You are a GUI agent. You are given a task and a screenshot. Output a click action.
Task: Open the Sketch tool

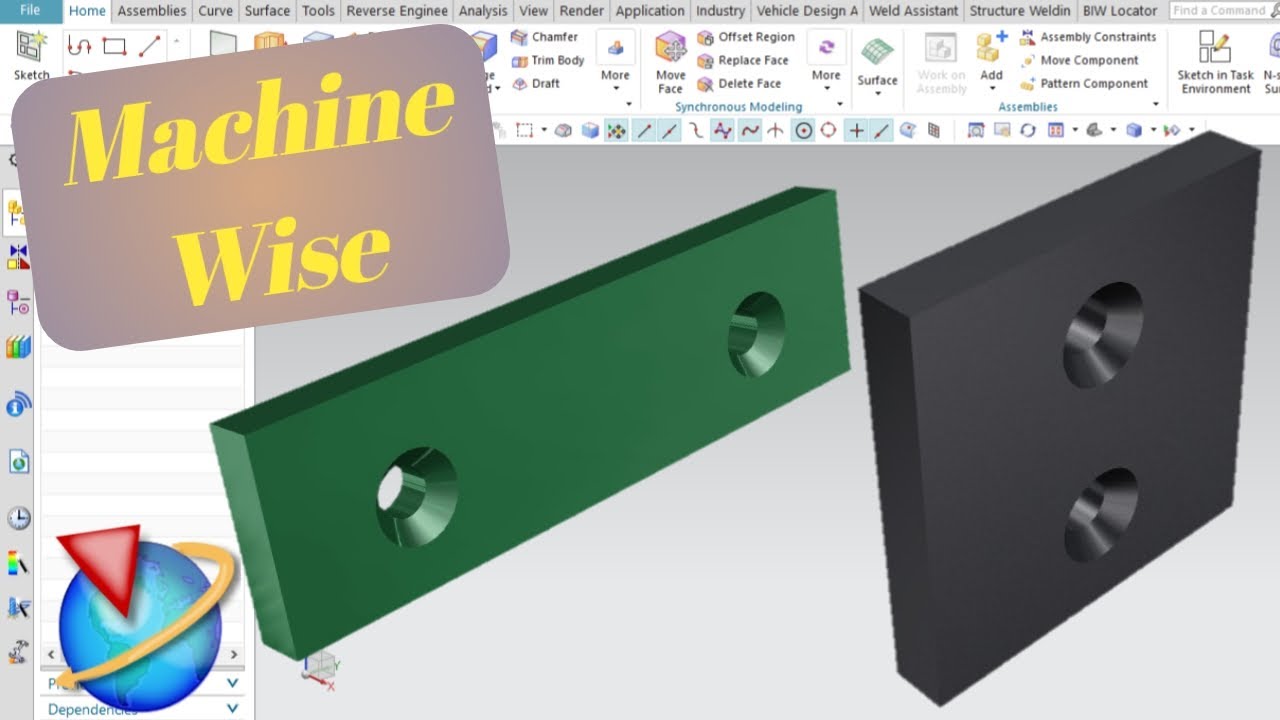click(x=31, y=56)
